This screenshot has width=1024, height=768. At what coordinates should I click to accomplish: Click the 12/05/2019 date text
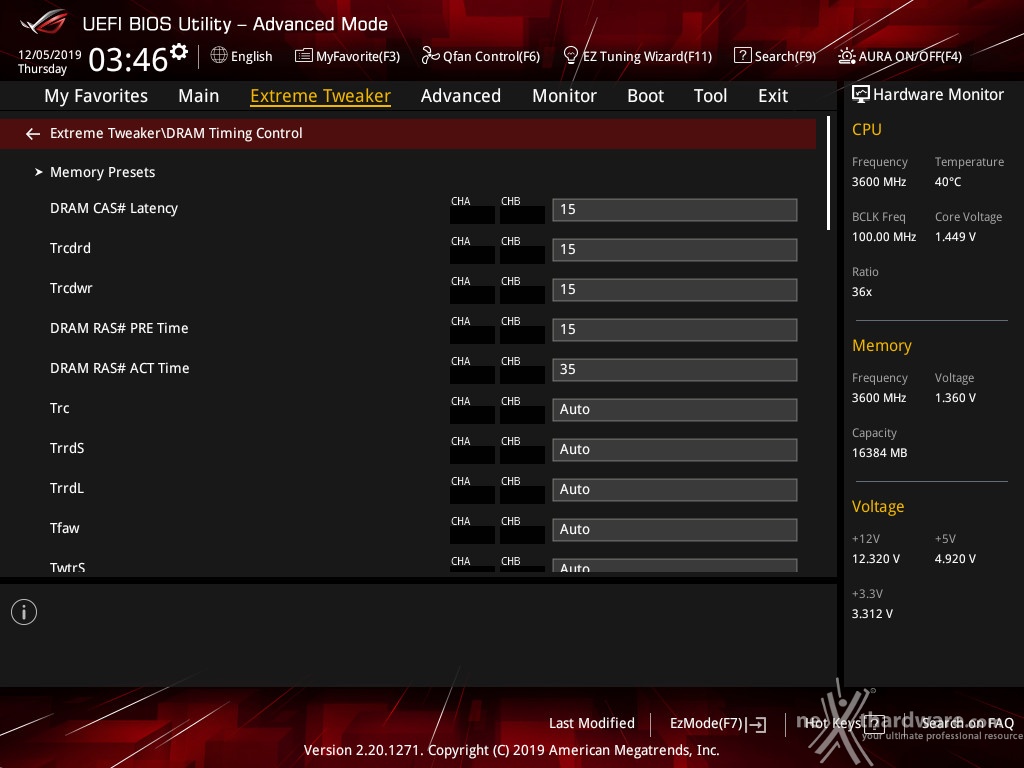pos(50,55)
